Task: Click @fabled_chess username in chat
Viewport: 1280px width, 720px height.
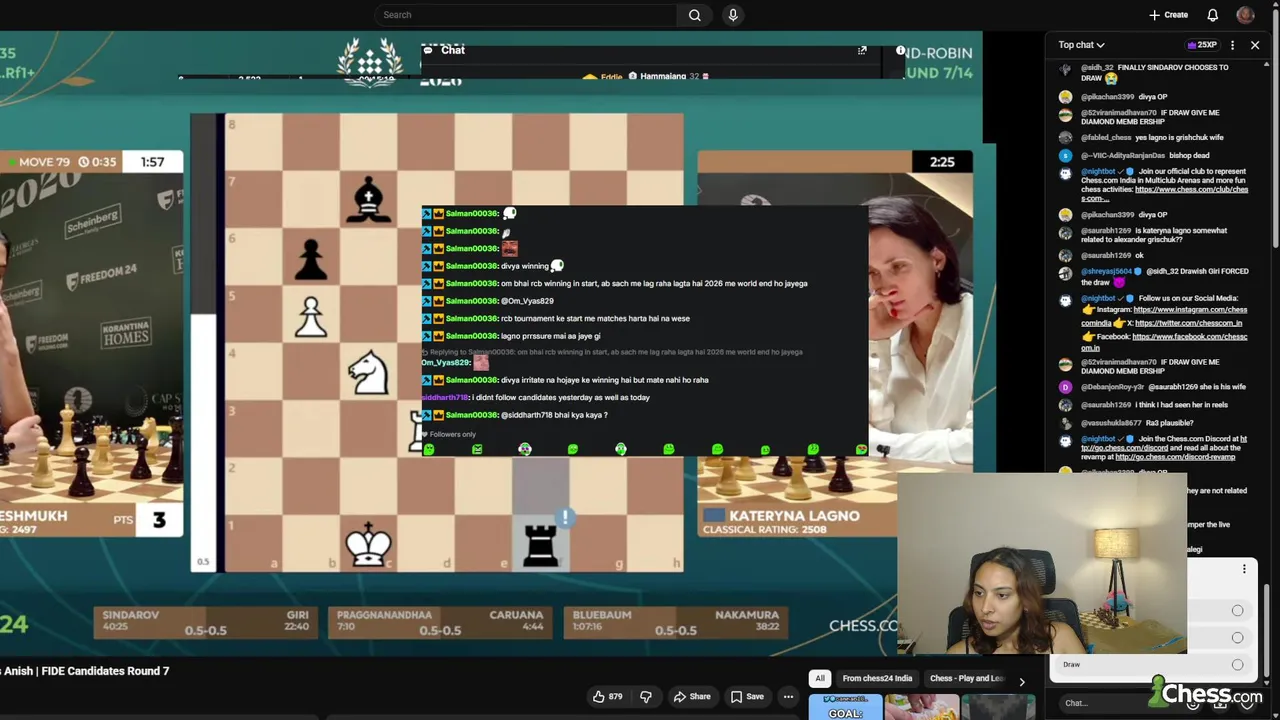Action: [x=1106, y=137]
